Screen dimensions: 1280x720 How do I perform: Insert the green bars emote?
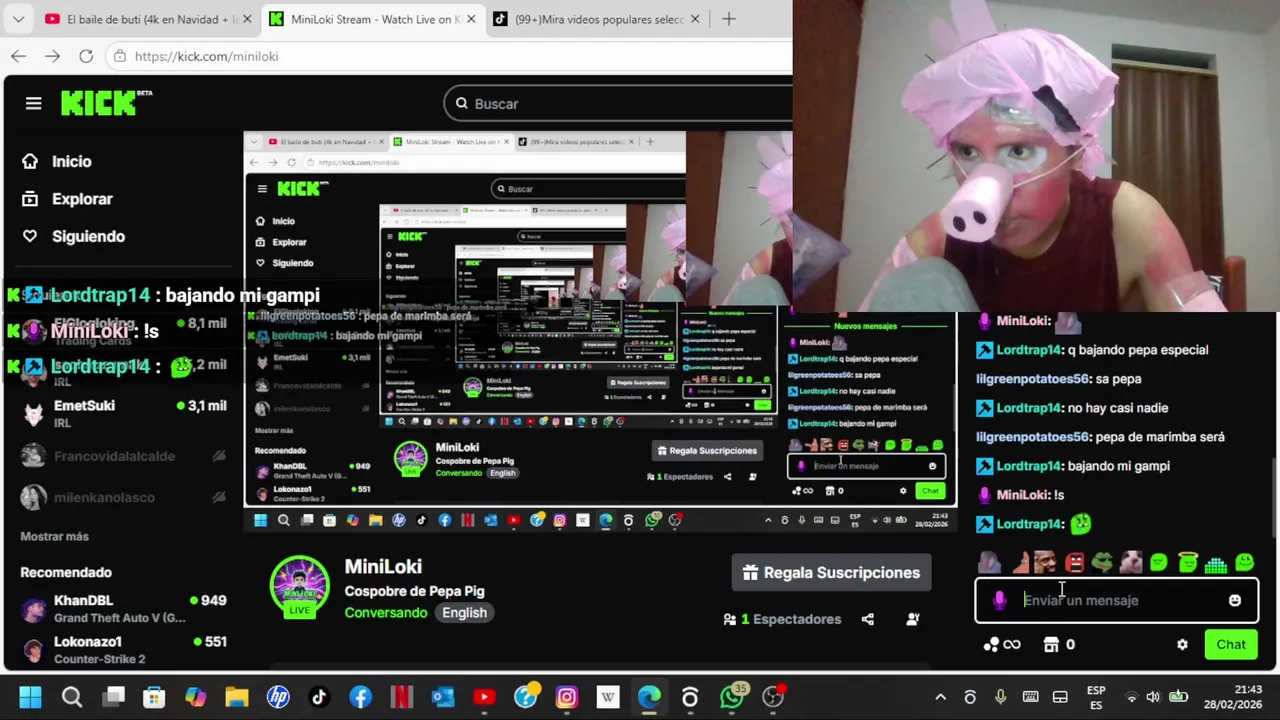pyautogui.click(x=1216, y=564)
